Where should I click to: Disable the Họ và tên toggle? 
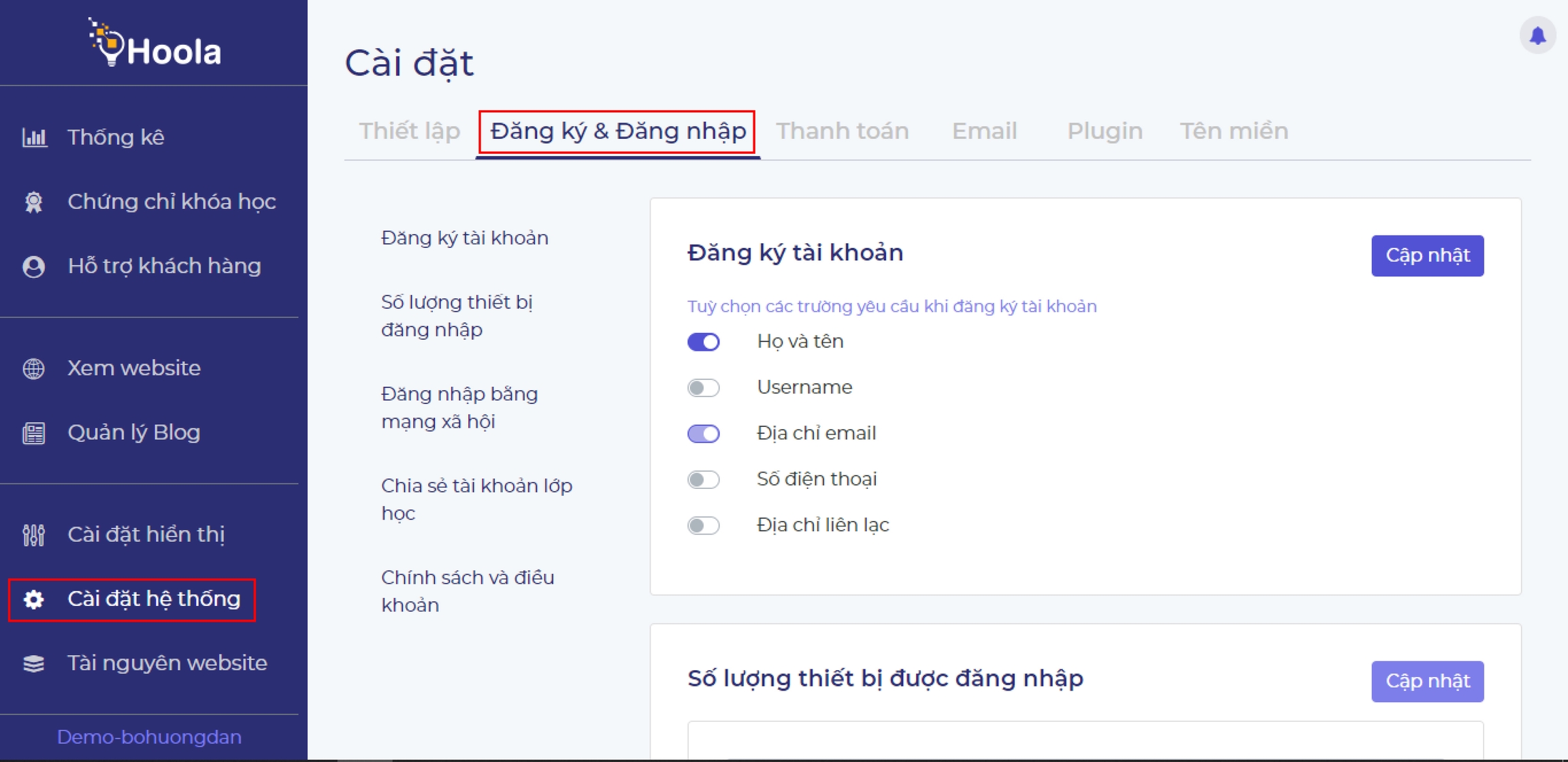(x=703, y=342)
